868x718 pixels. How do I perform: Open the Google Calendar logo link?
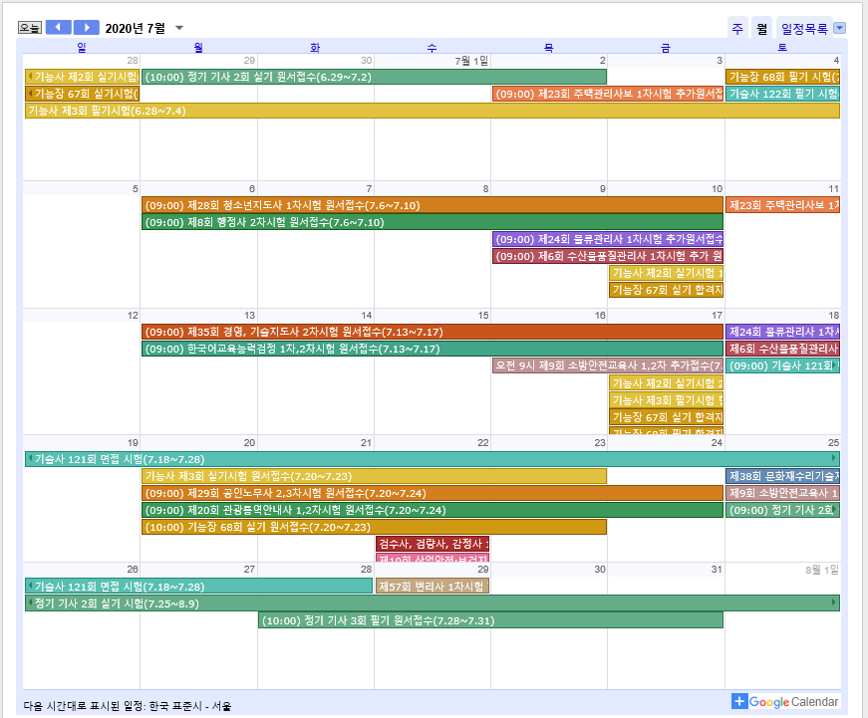794,702
